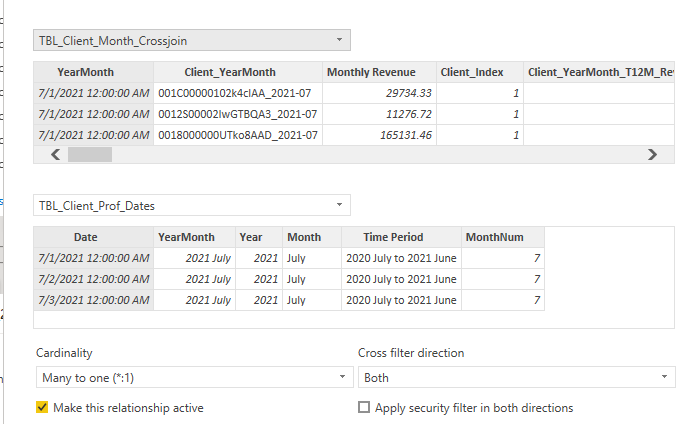
Task: Select the Client_YearMonth_T12M column header
Action: 599,72
